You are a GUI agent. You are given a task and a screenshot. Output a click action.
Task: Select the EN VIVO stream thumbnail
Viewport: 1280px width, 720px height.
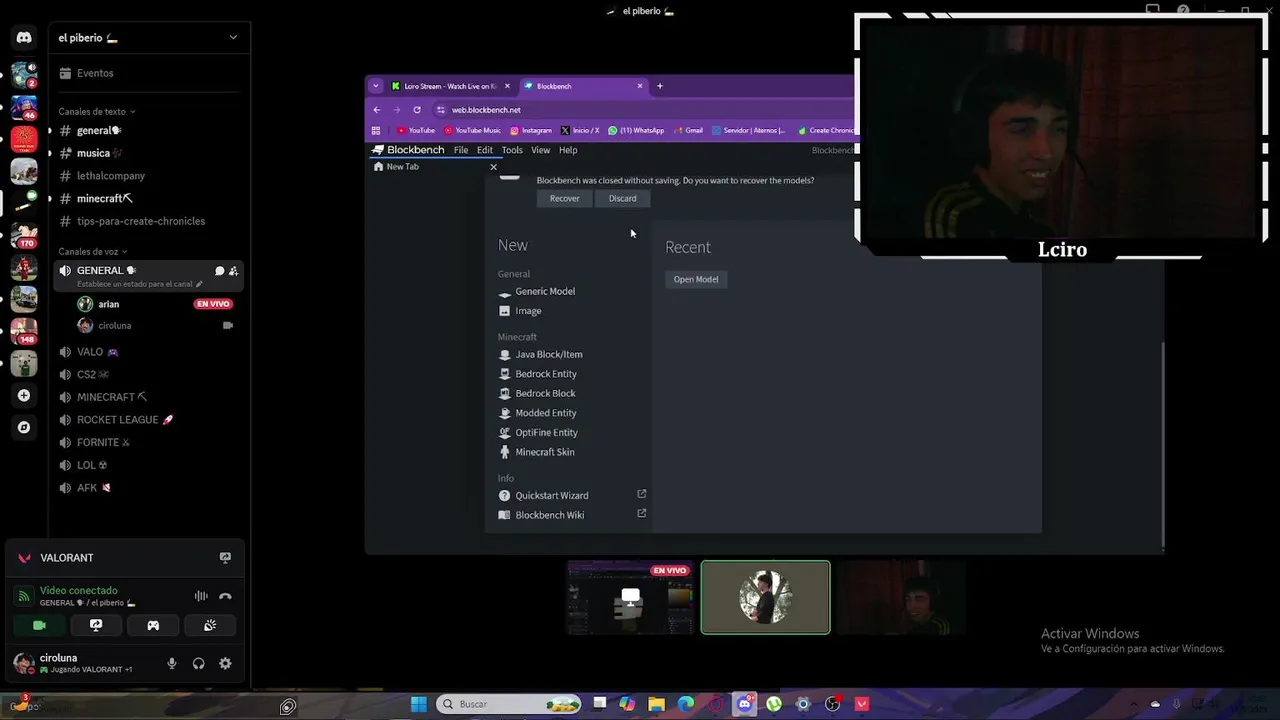point(630,598)
